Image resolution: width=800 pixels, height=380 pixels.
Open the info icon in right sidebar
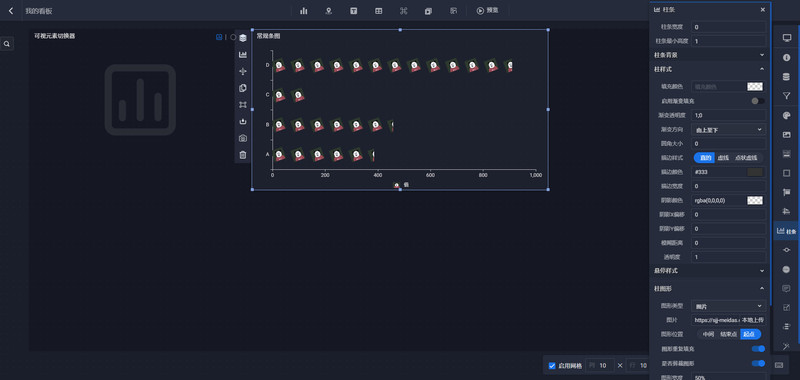[786, 58]
